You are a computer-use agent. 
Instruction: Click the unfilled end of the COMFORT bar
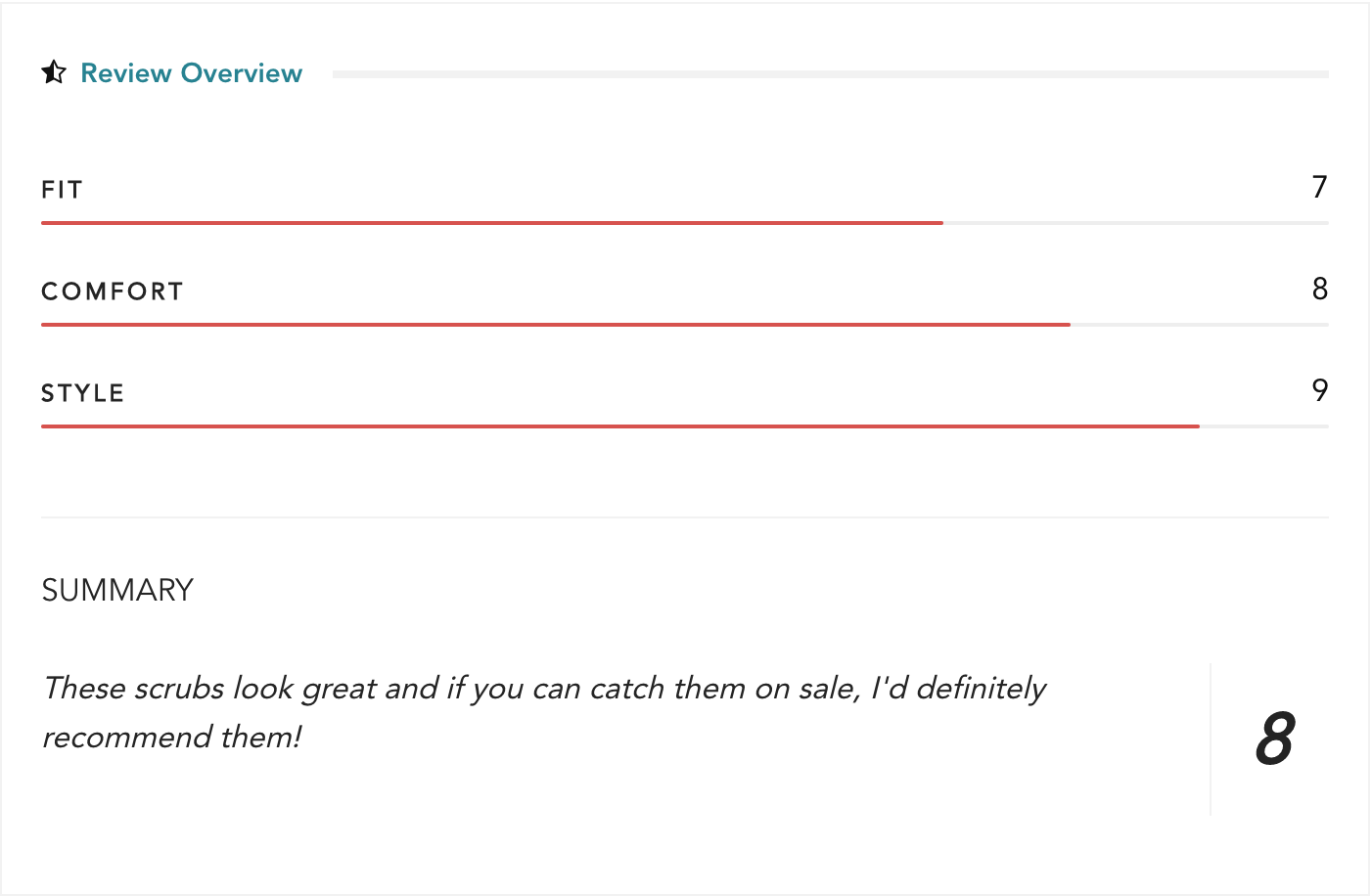click(1200, 325)
